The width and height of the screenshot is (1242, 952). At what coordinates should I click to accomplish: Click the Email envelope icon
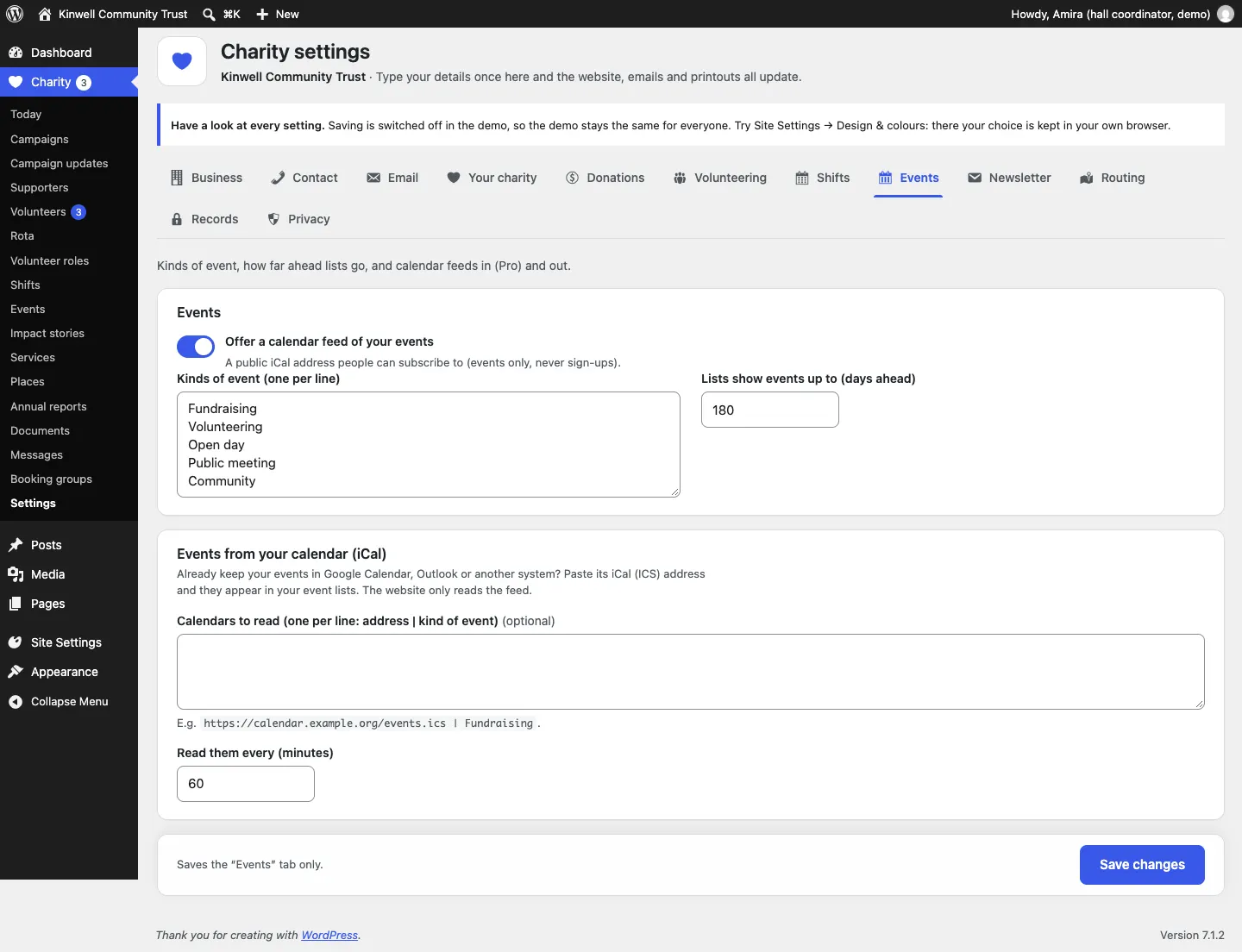point(373,178)
